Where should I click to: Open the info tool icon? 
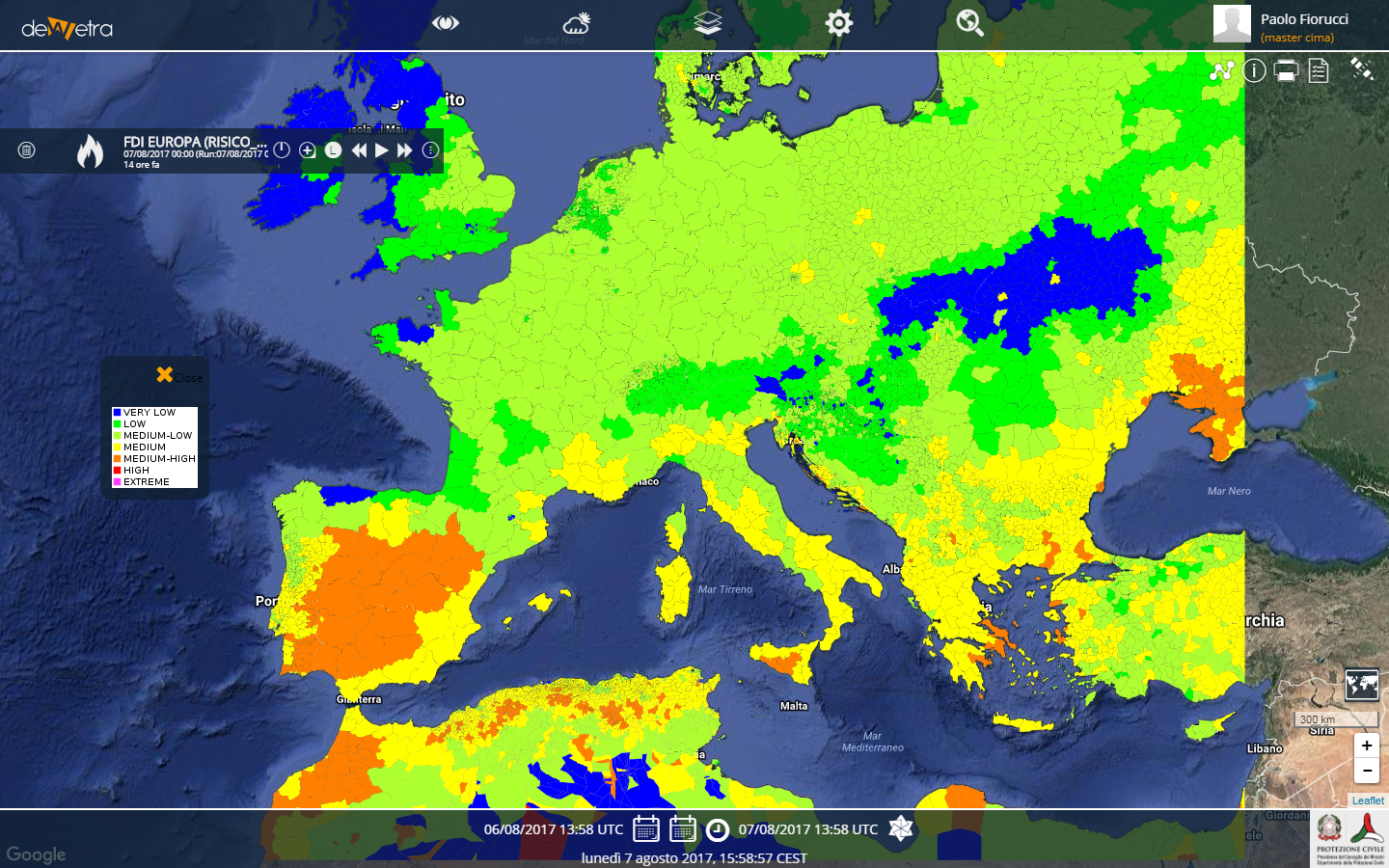(x=1254, y=70)
